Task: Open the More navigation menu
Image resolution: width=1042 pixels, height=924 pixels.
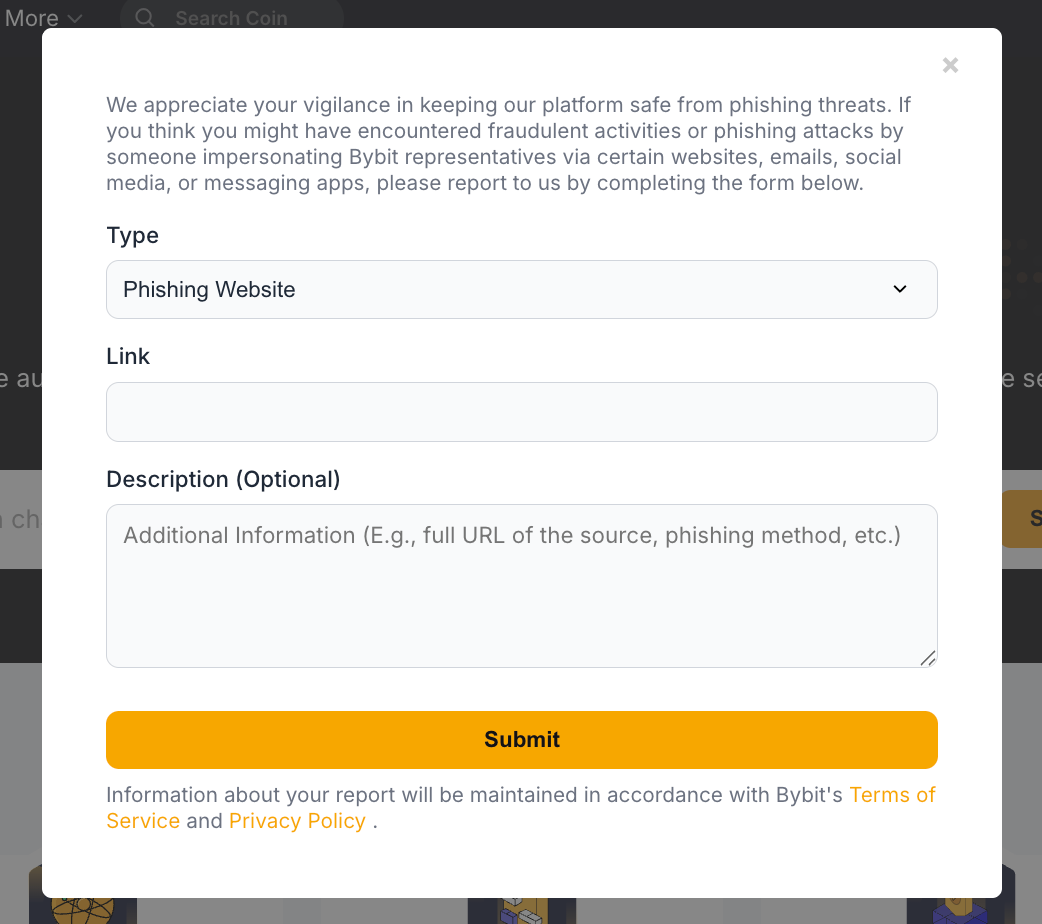Action: 32,18
